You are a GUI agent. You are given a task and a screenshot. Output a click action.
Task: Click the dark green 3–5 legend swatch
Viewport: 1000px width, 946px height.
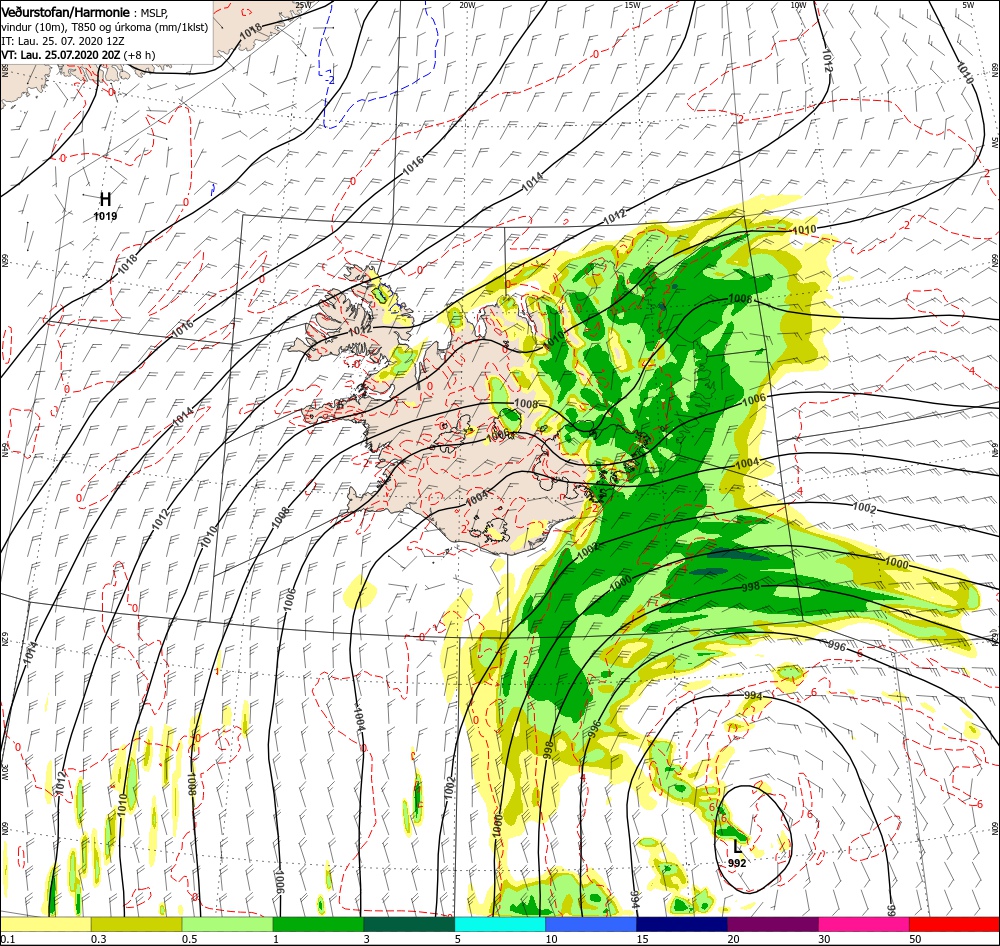409,924
